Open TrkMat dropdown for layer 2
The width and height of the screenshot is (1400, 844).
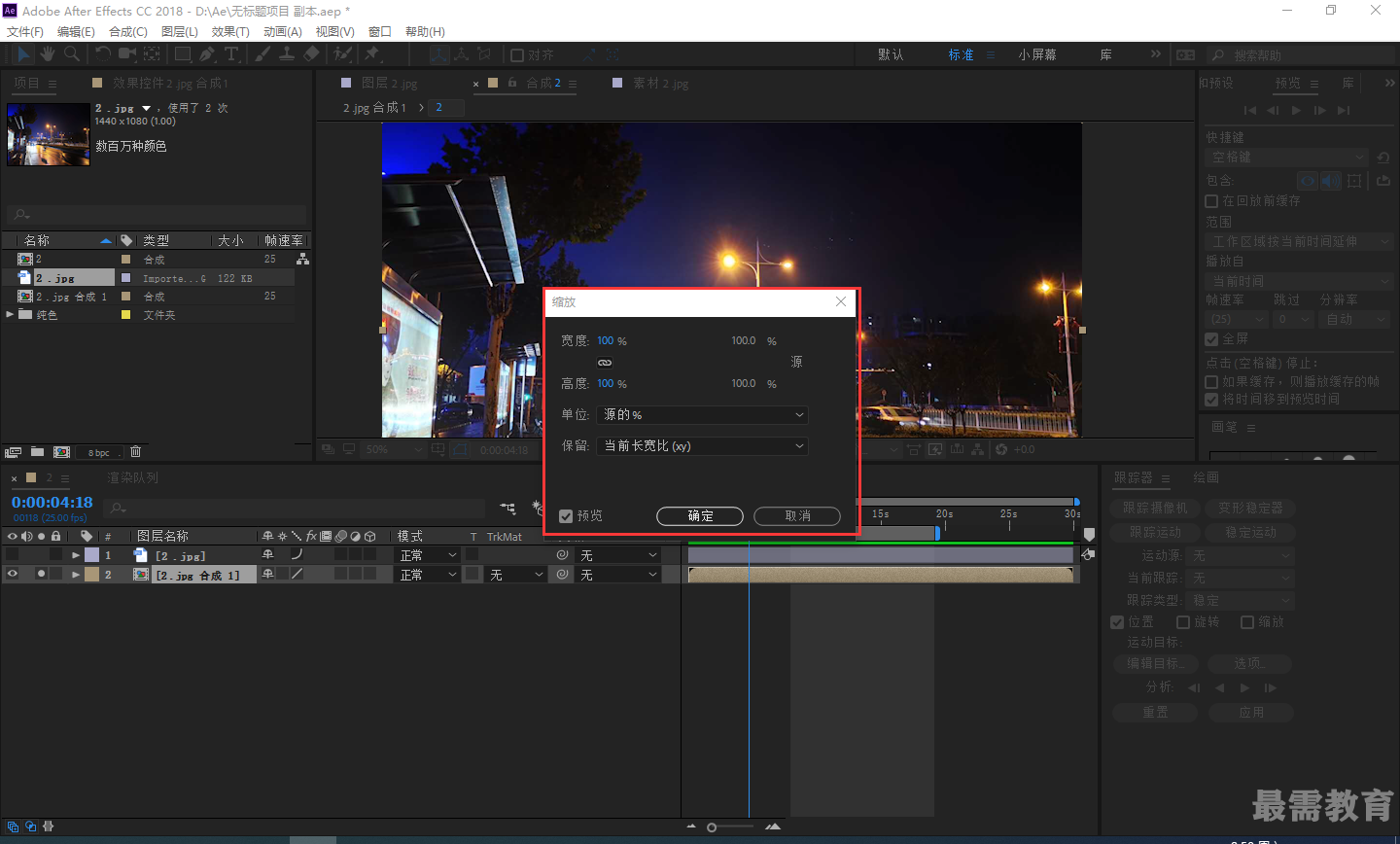point(516,575)
